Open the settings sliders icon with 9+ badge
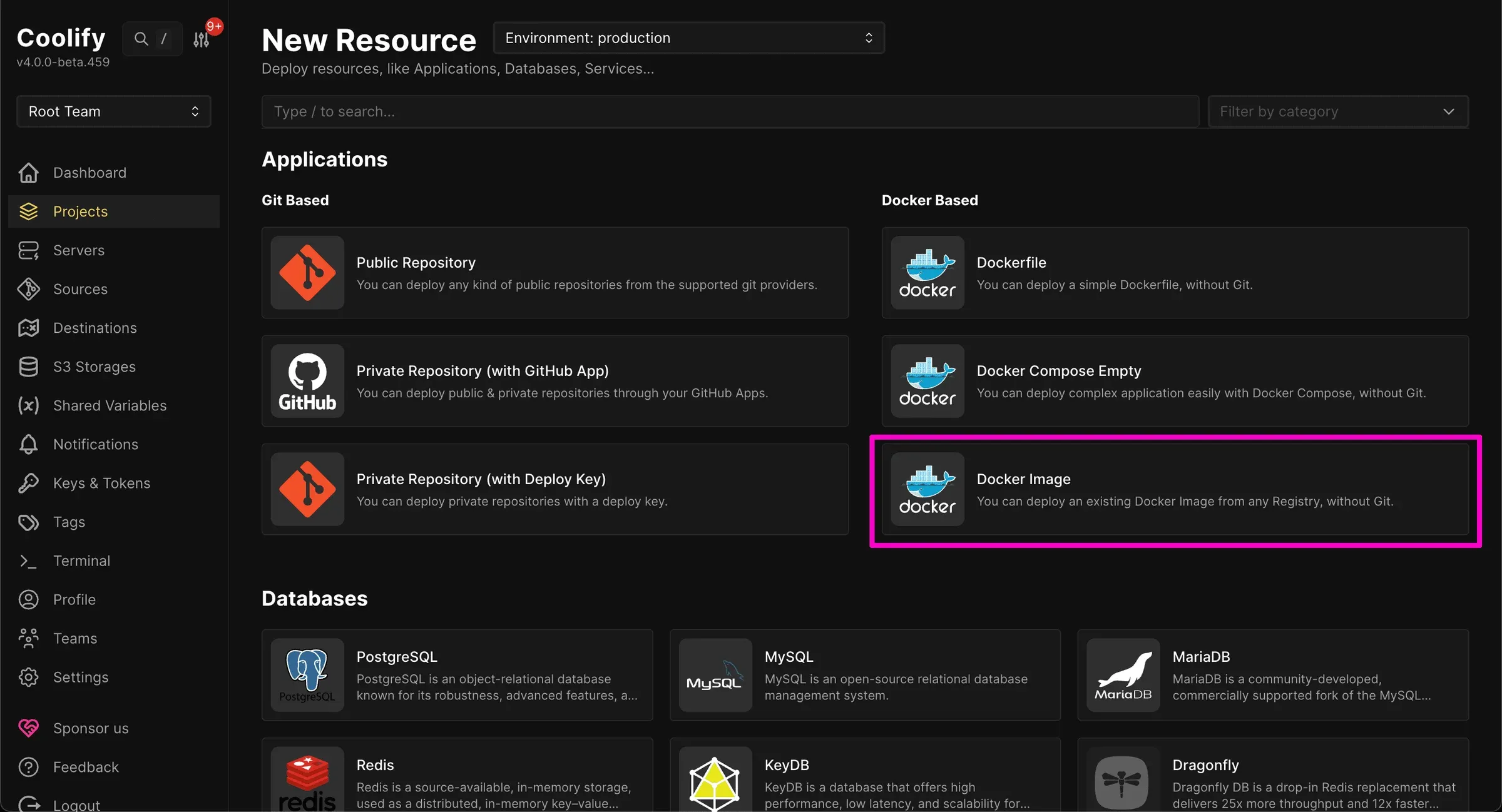Viewport: 1502px width, 812px height. 202,39
